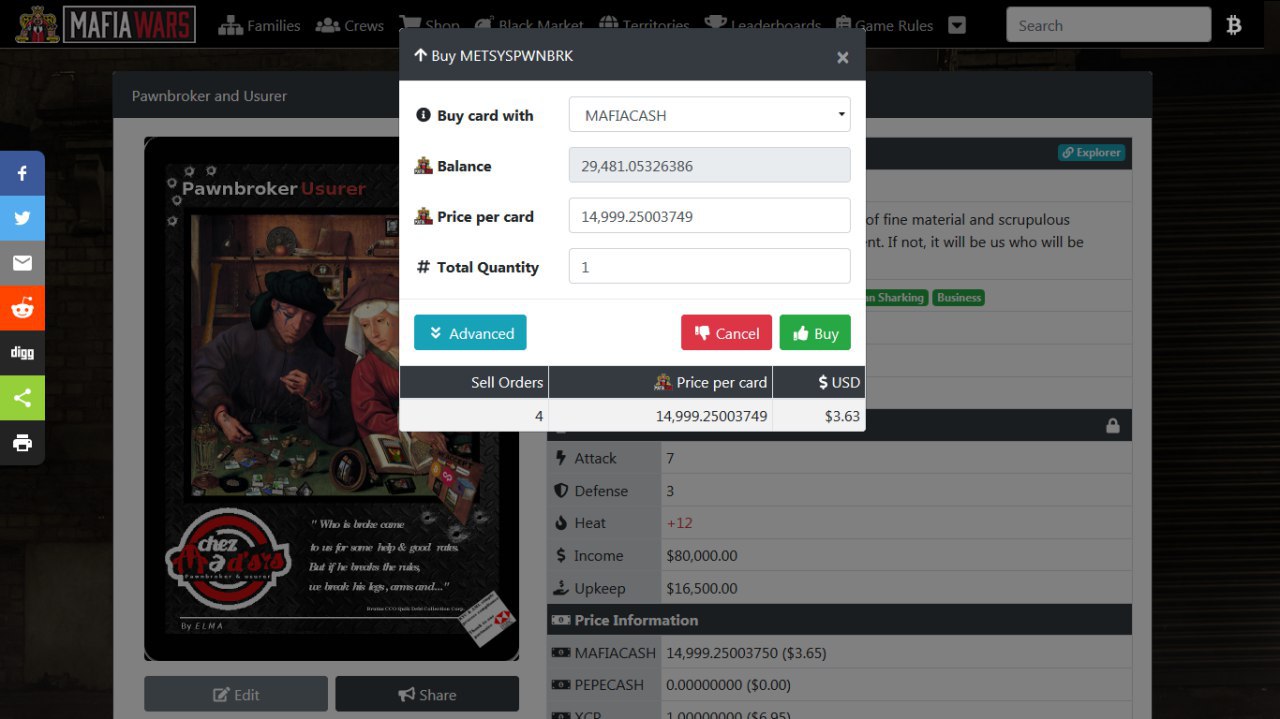
Task: Click the Defense shield icon
Action: coord(561,491)
